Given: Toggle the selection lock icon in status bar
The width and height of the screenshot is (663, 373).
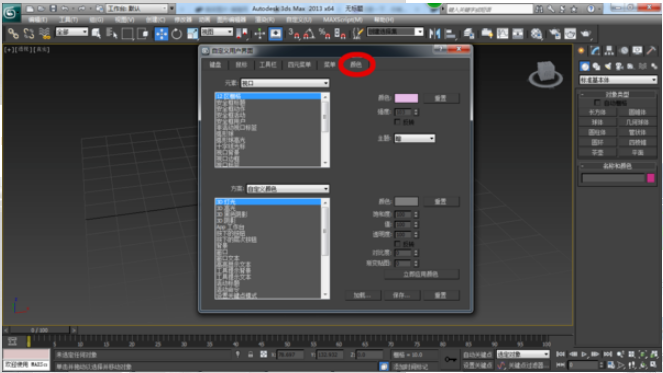Looking at the screenshot, I should (x=250, y=354).
